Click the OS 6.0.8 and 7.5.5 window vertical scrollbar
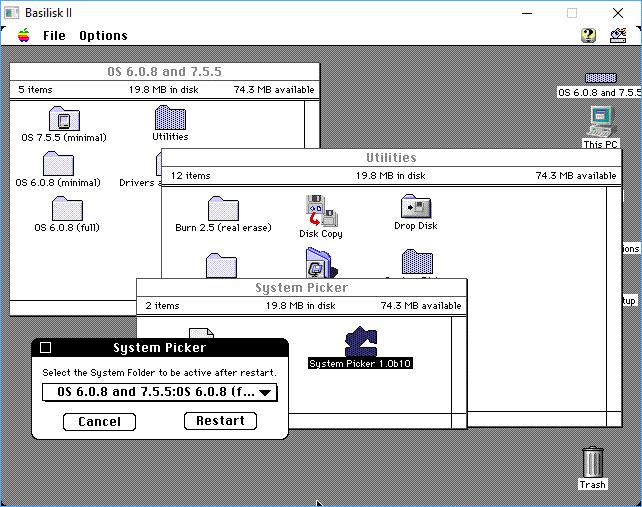The width and height of the screenshot is (642, 507). [x=312, y=124]
